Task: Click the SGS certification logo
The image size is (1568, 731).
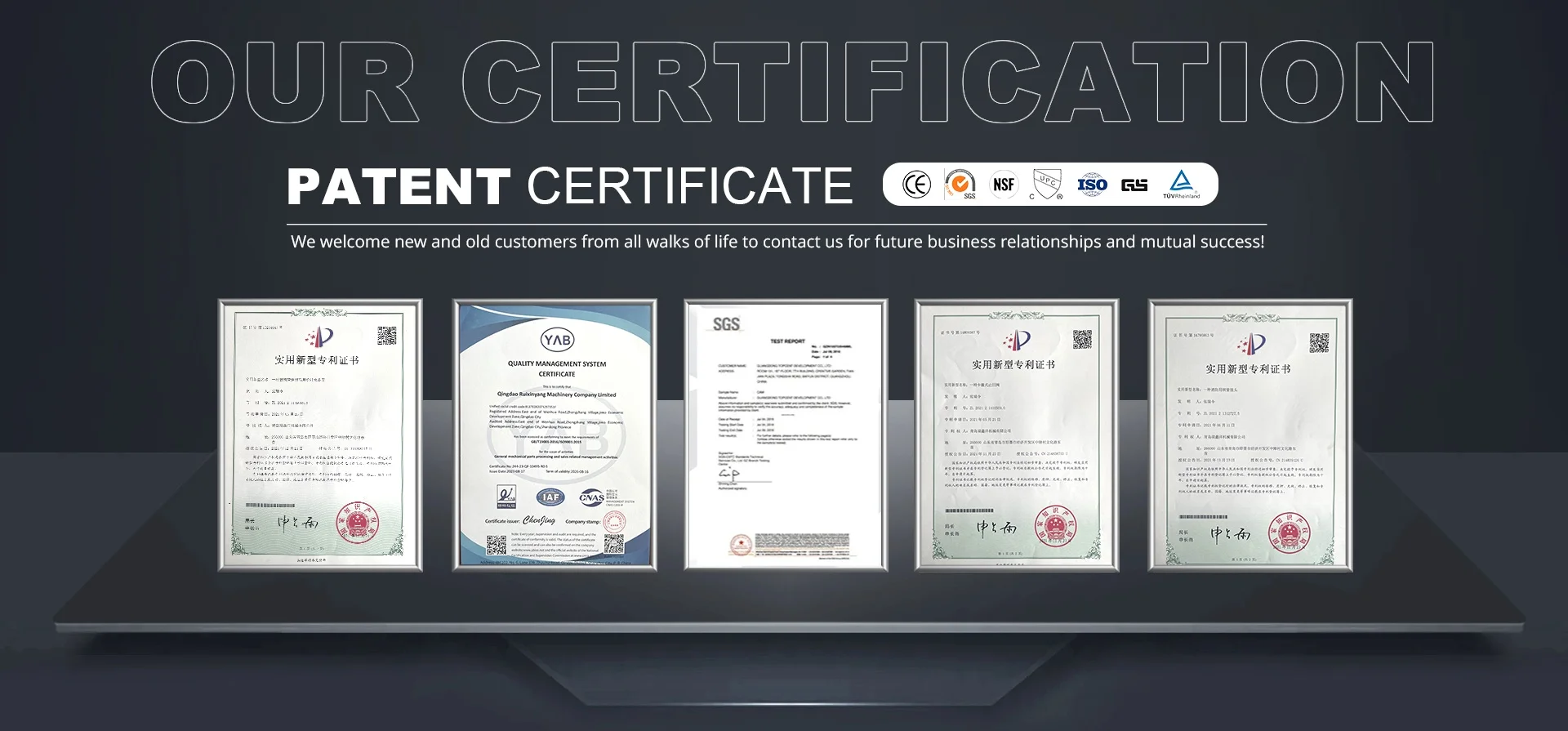Action: [960, 185]
